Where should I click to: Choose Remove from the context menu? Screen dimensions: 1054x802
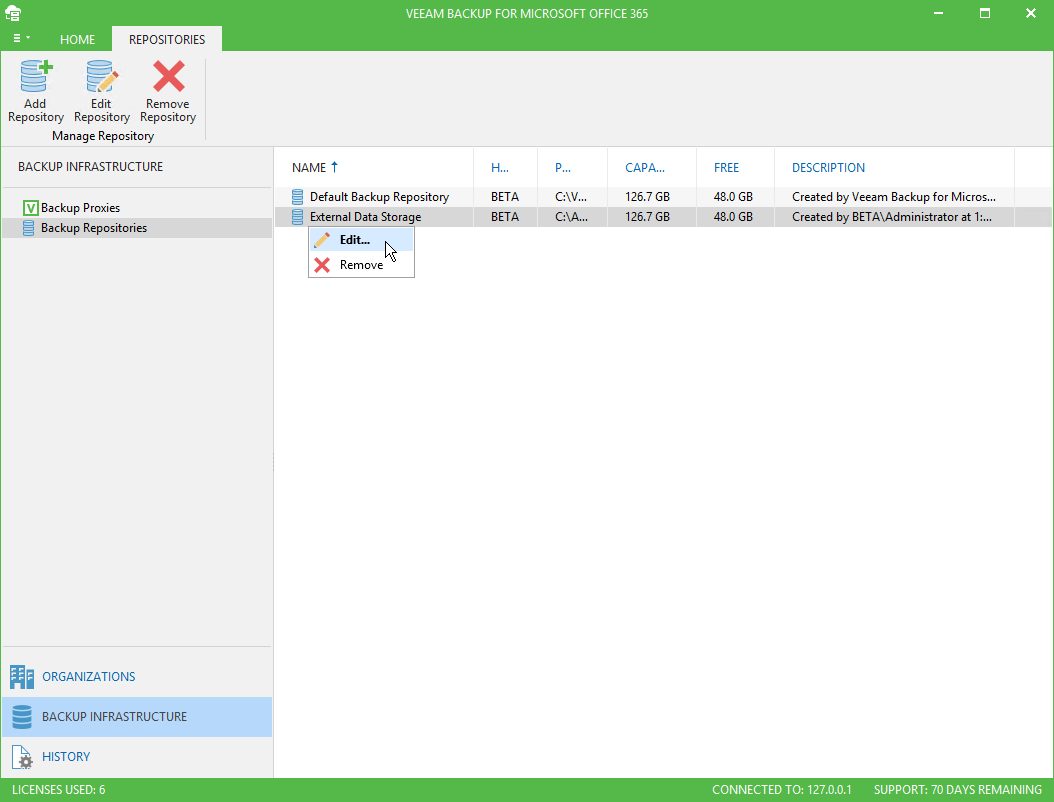361,265
